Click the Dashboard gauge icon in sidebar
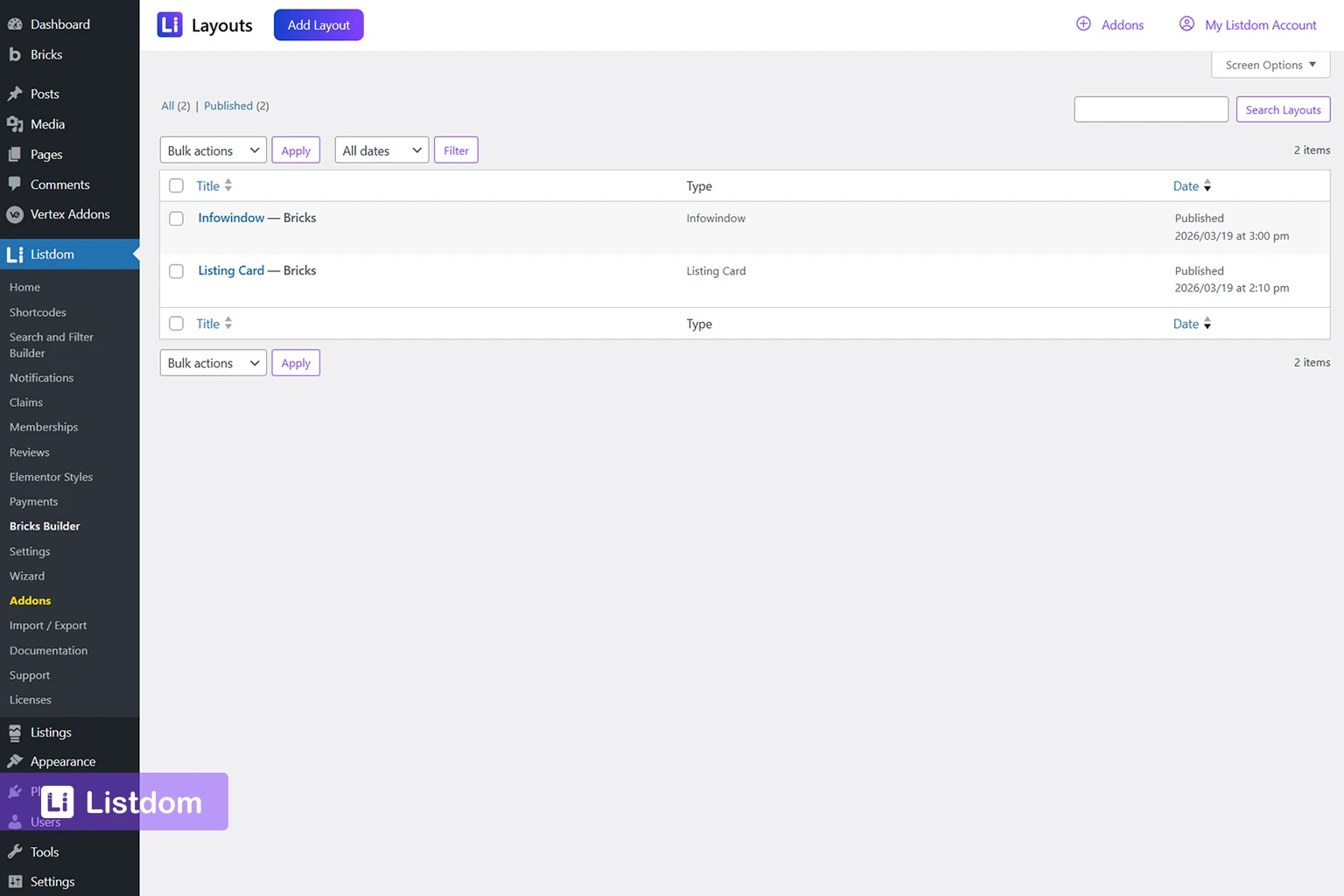The width and height of the screenshot is (1344, 896). (x=15, y=24)
